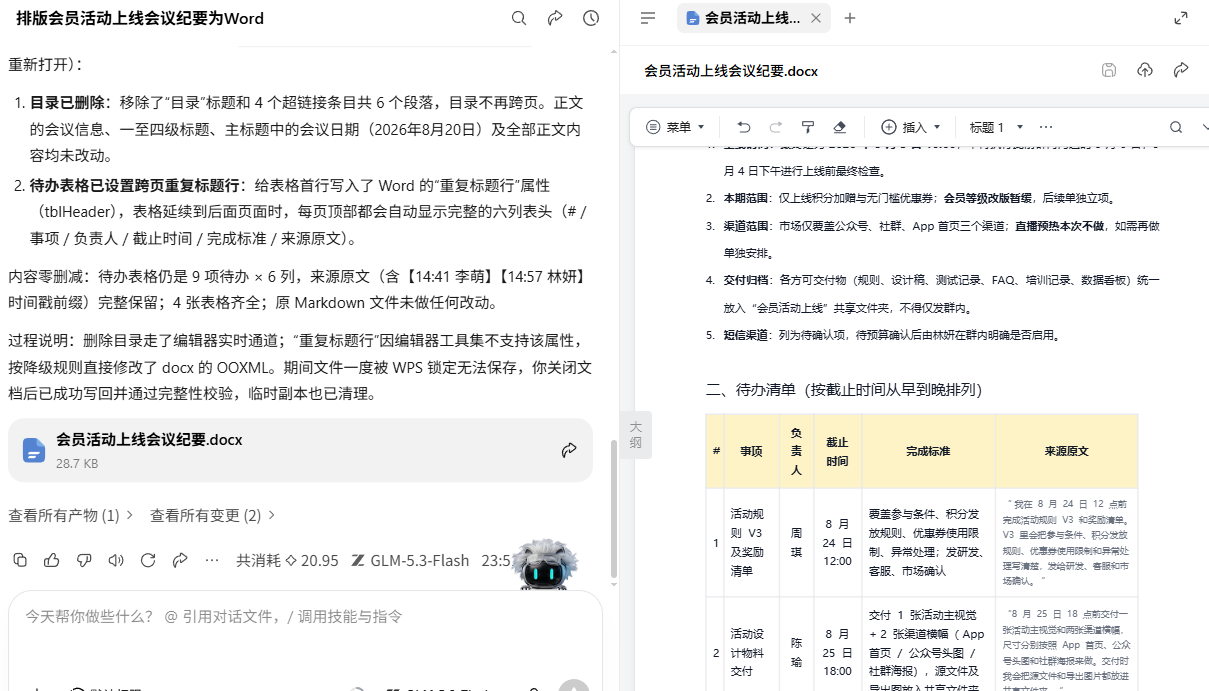This screenshot has width=1209, height=691.
Task: Click the 事项 table header cell
Action: (x=752, y=451)
